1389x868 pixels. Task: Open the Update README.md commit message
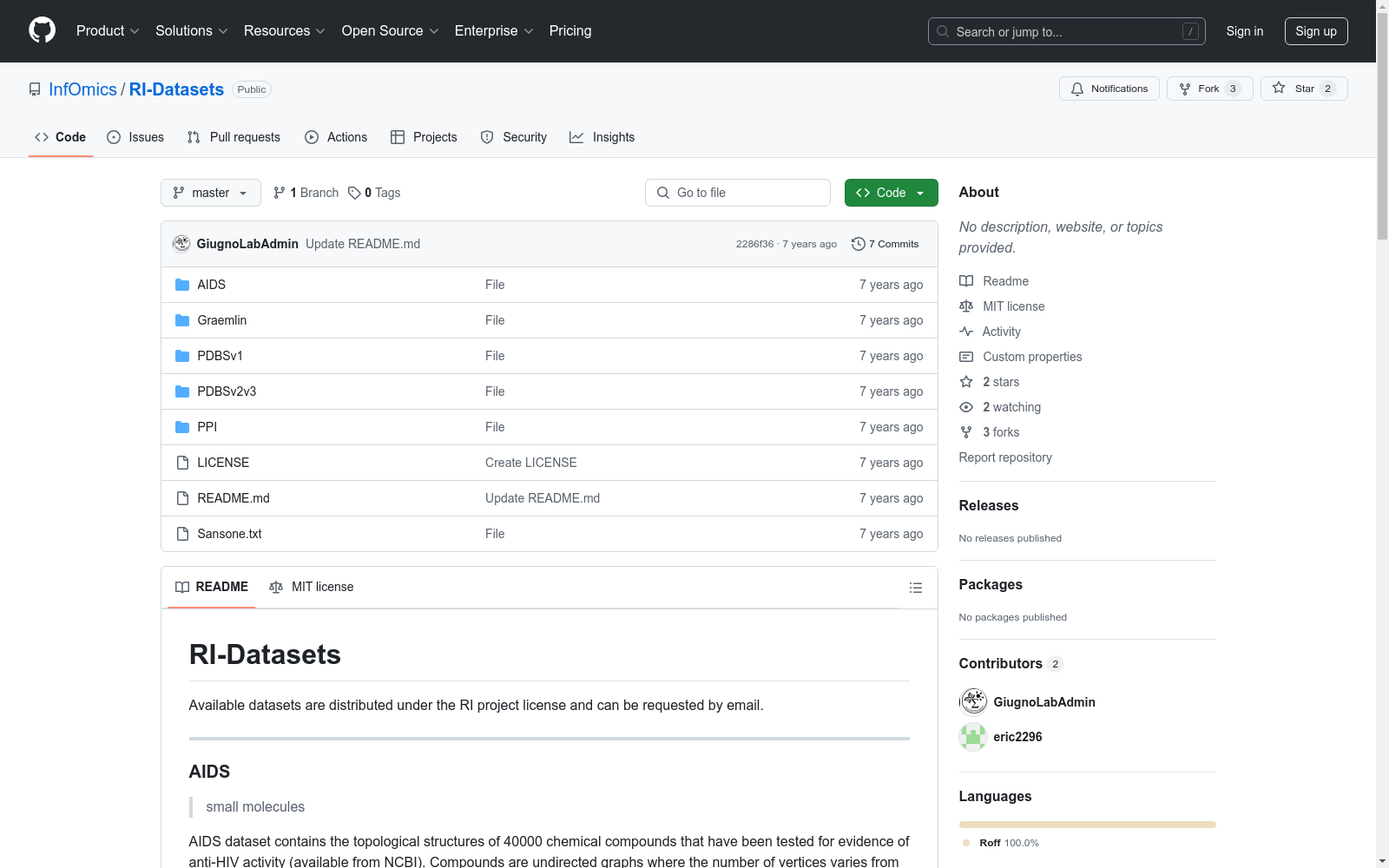[x=363, y=244]
